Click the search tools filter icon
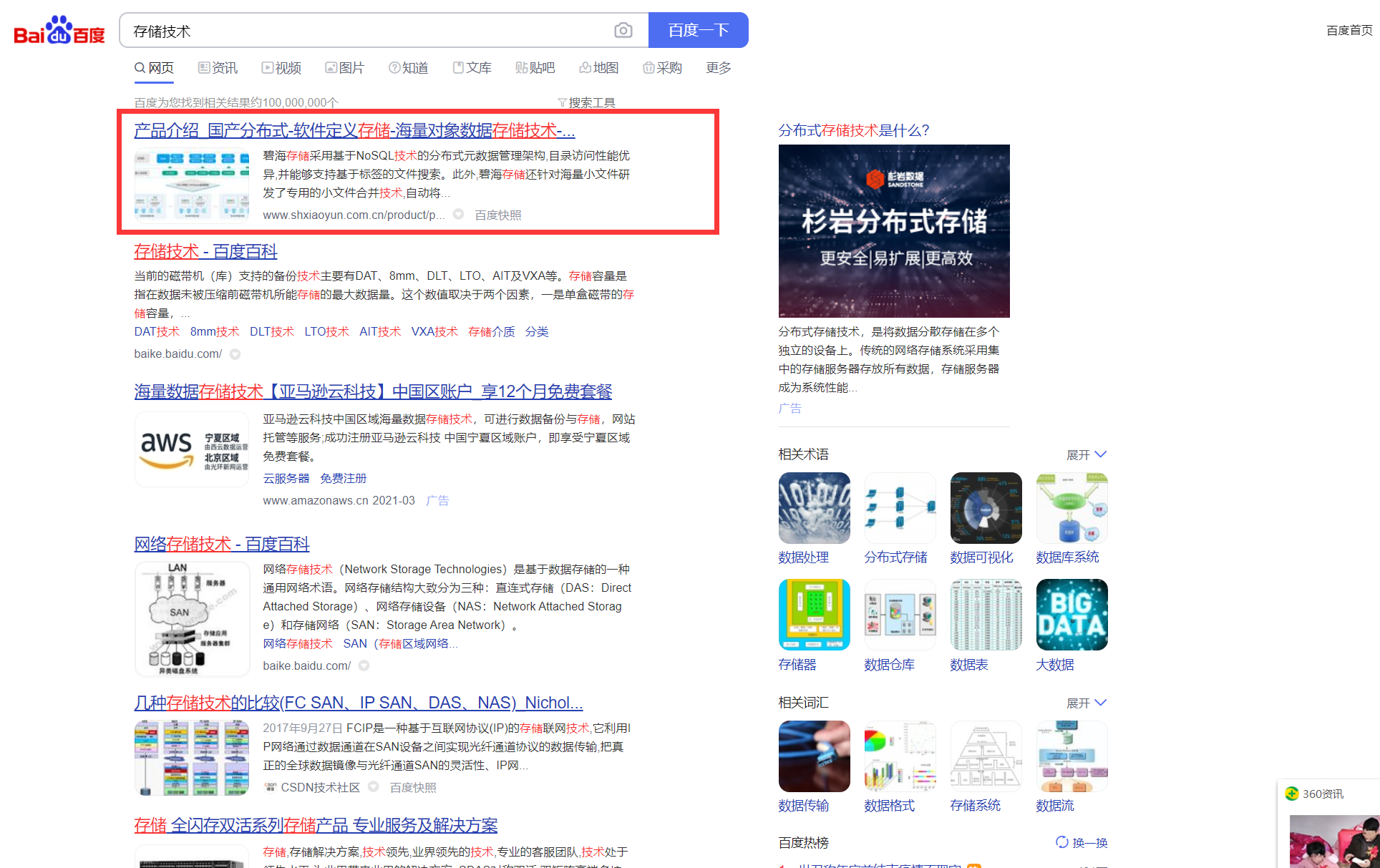 (x=562, y=103)
